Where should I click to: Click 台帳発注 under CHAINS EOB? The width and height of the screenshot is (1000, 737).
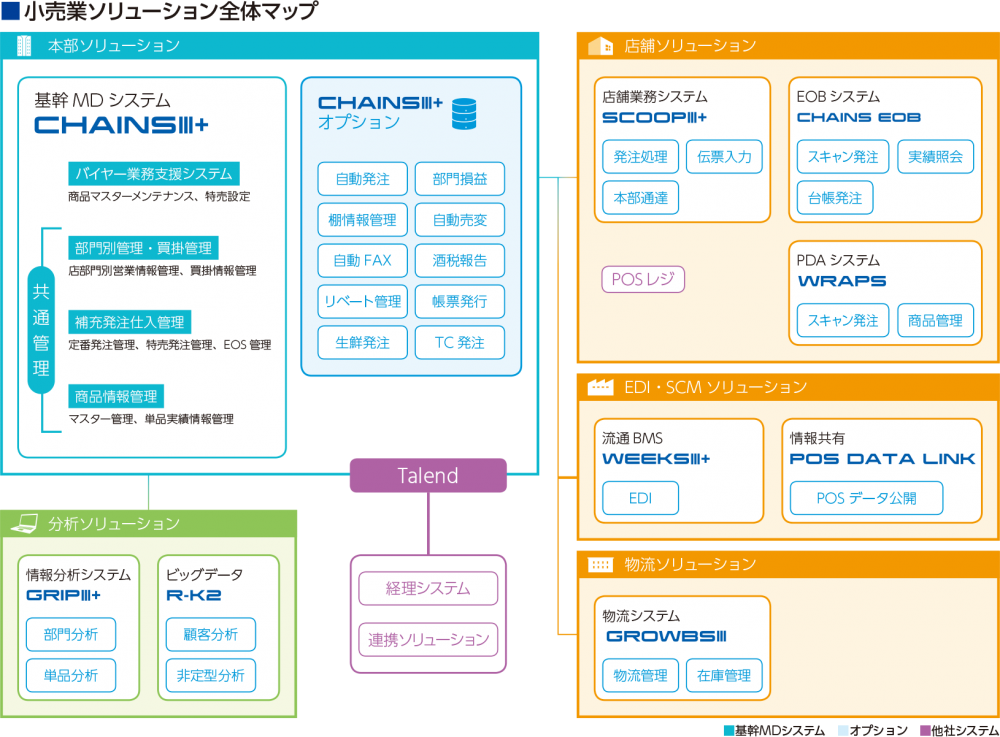[835, 198]
